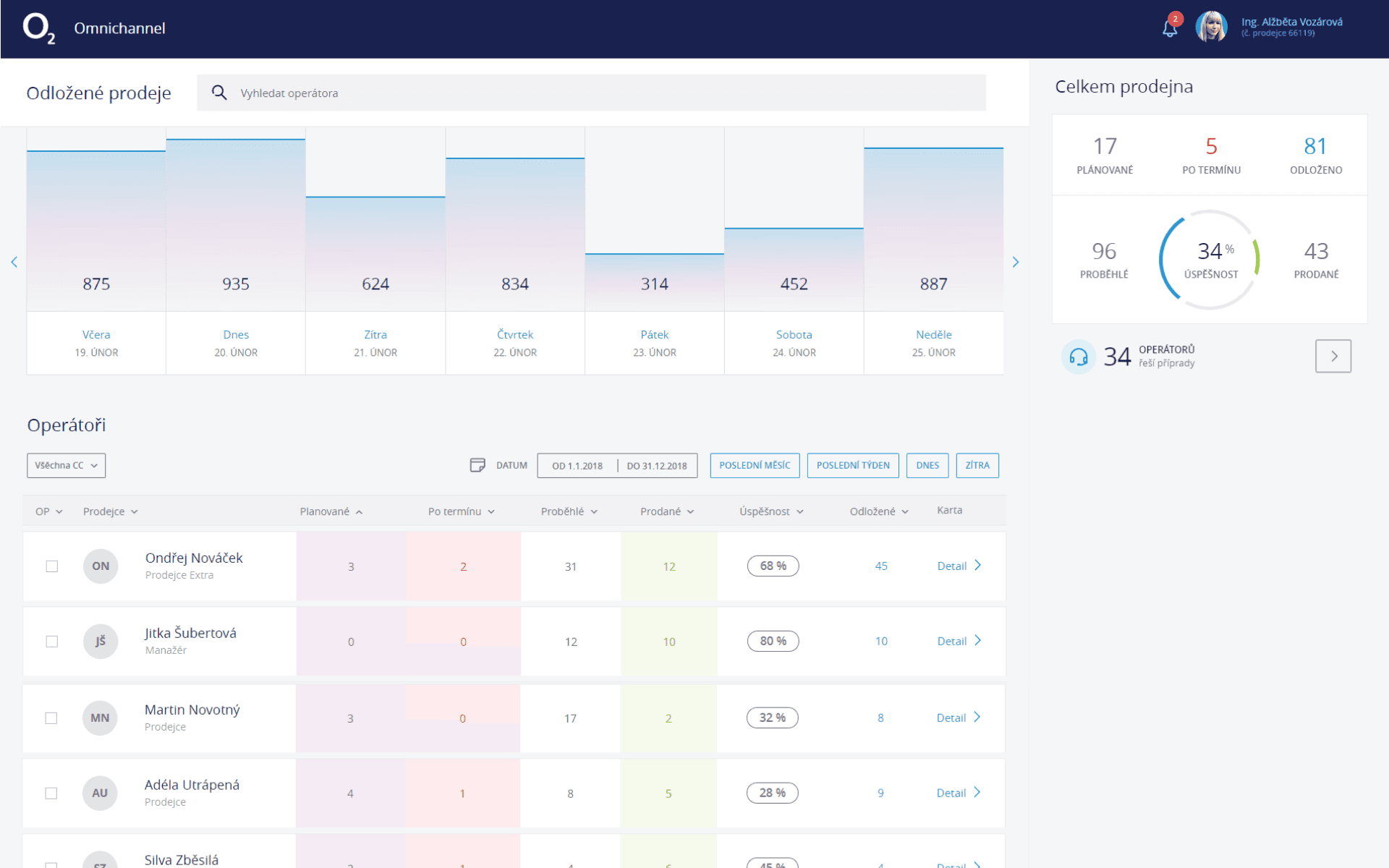This screenshot has width=1389, height=868.
Task: Open the Všechna CC dropdown
Action: coord(66,466)
